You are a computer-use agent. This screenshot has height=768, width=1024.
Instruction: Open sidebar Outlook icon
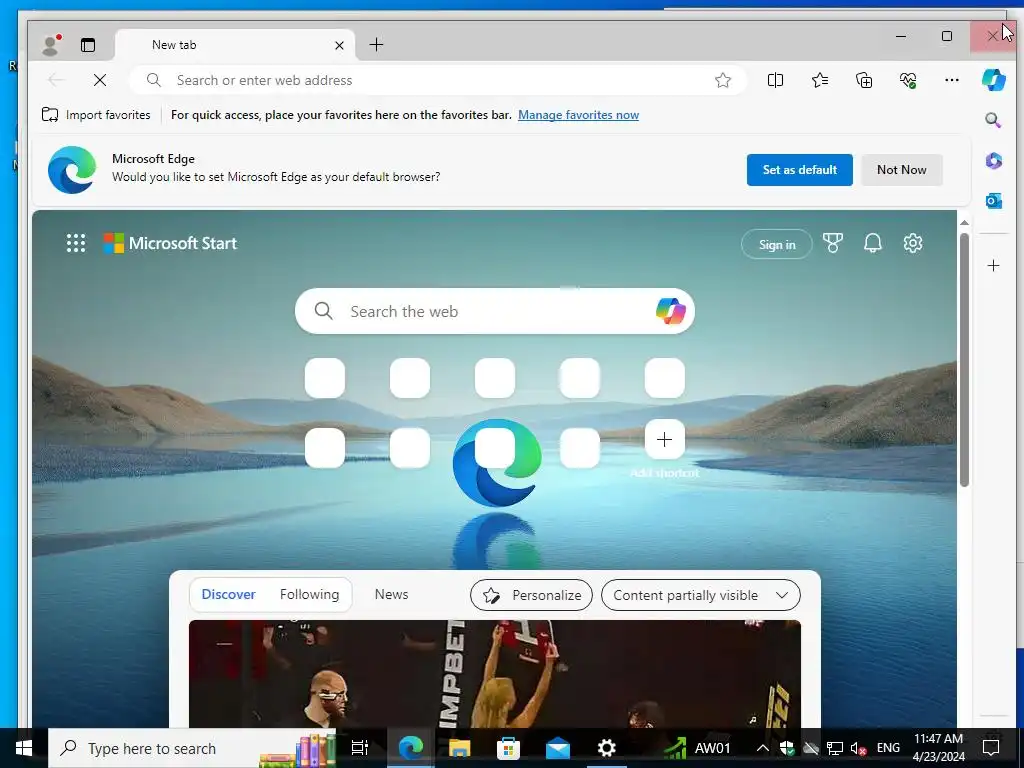[993, 200]
